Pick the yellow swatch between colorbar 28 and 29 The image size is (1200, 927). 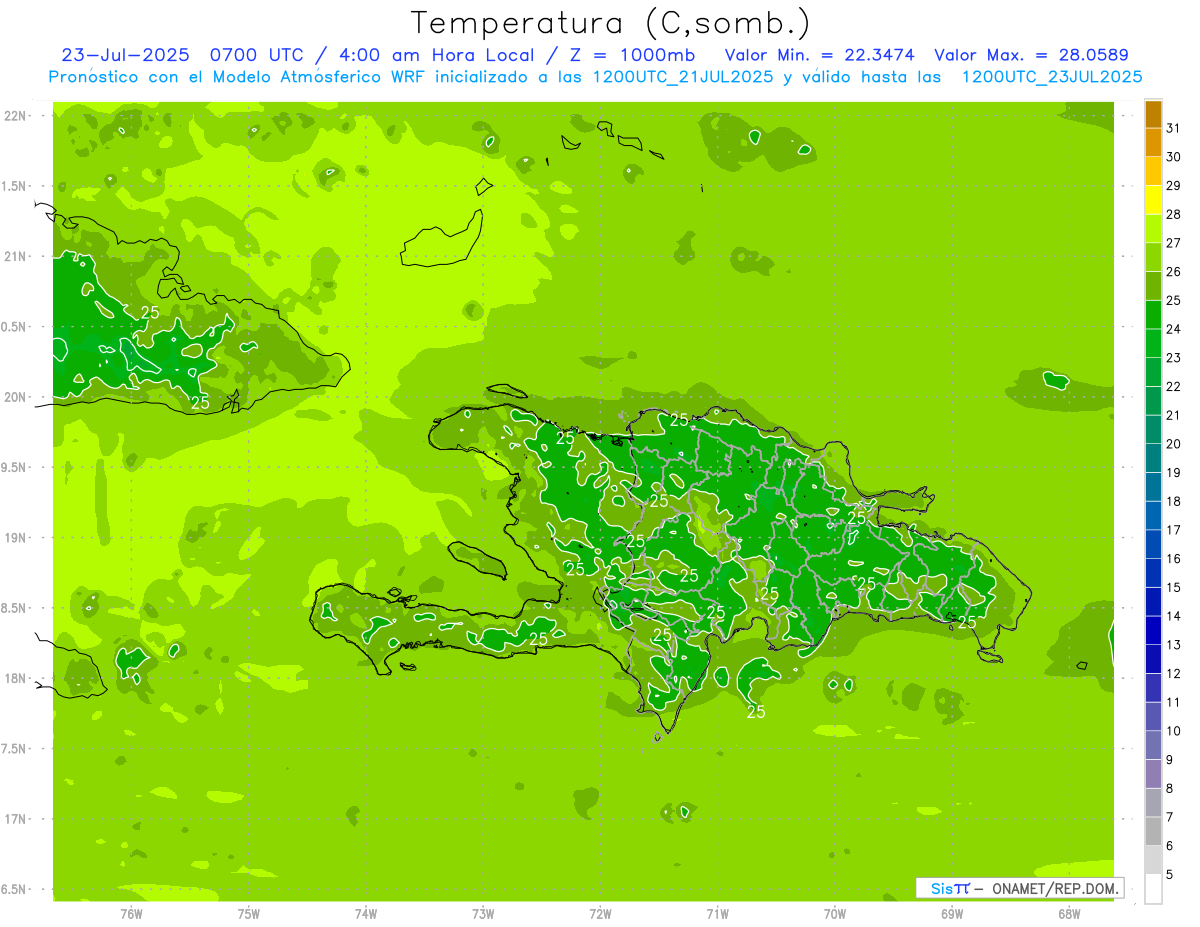(1153, 200)
